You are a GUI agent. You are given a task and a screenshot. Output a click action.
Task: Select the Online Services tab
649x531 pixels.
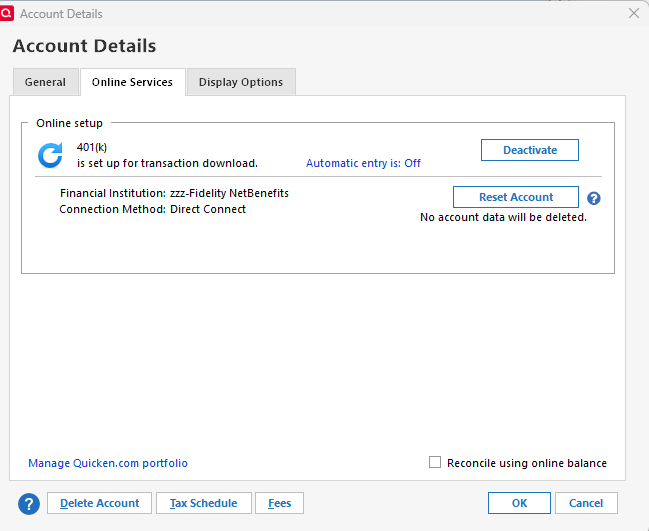(132, 82)
